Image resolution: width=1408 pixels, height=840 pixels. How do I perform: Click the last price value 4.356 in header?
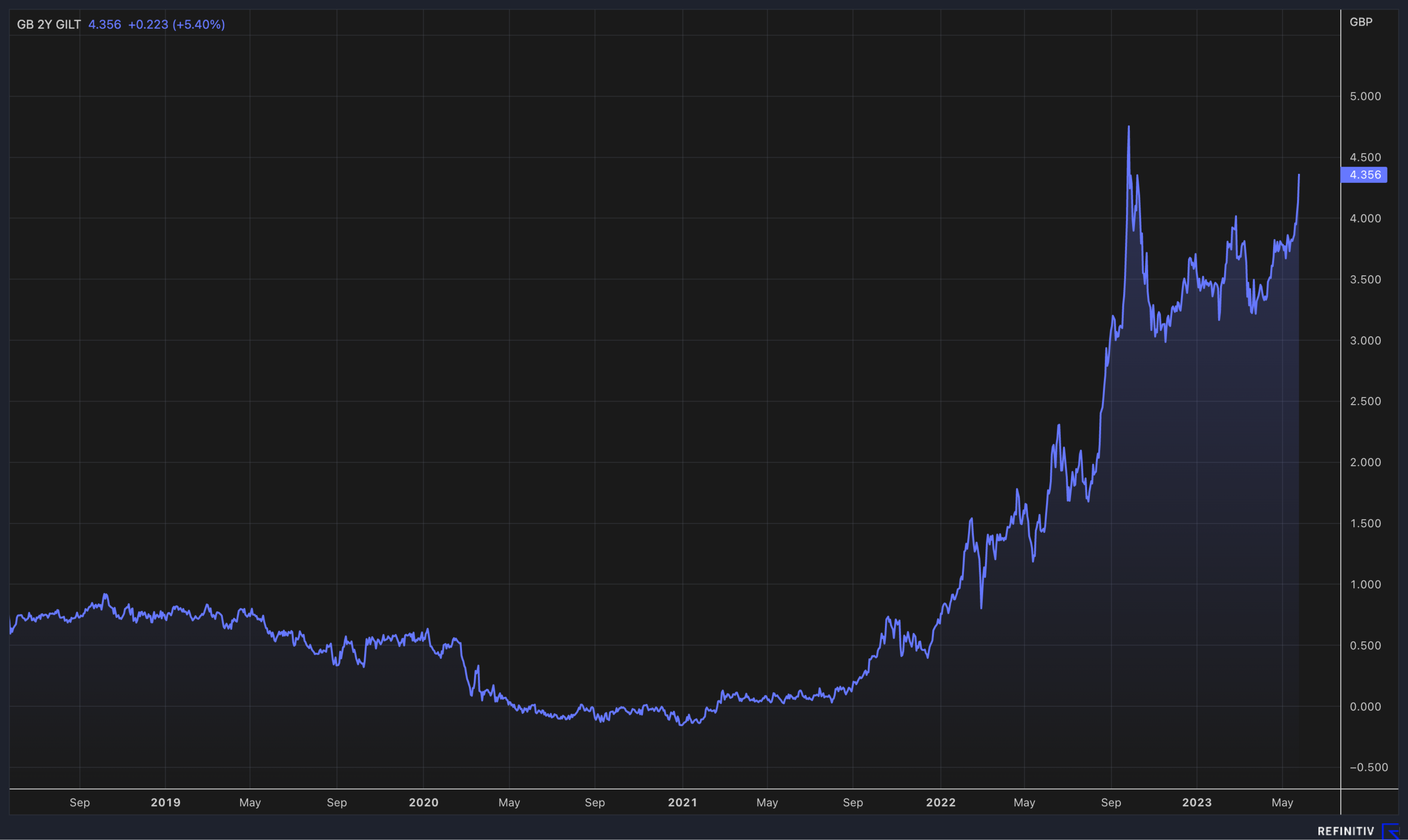coord(105,24)
